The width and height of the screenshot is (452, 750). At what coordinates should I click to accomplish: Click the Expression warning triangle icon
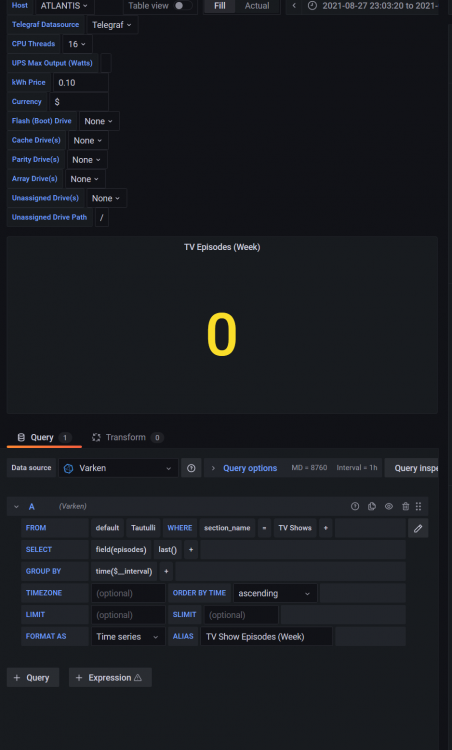tap(138, 678)
